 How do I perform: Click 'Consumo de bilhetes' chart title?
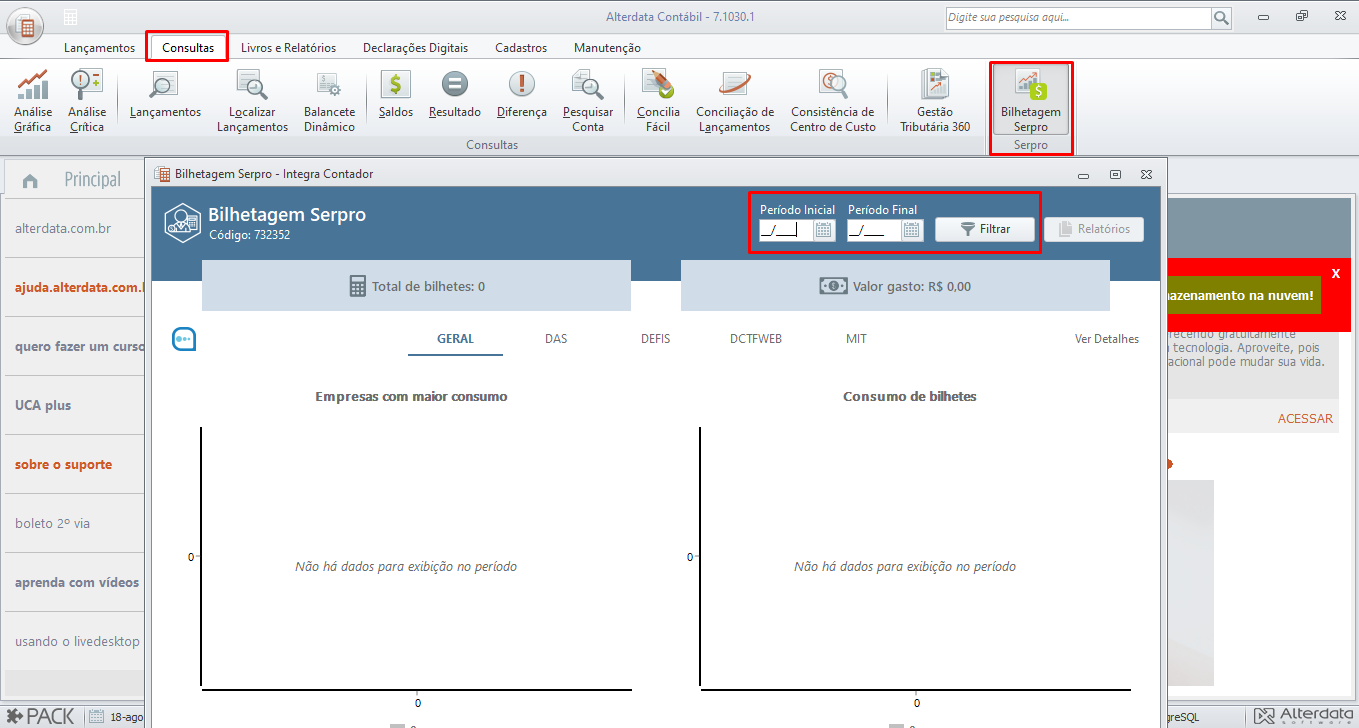(x=910, y=396)
